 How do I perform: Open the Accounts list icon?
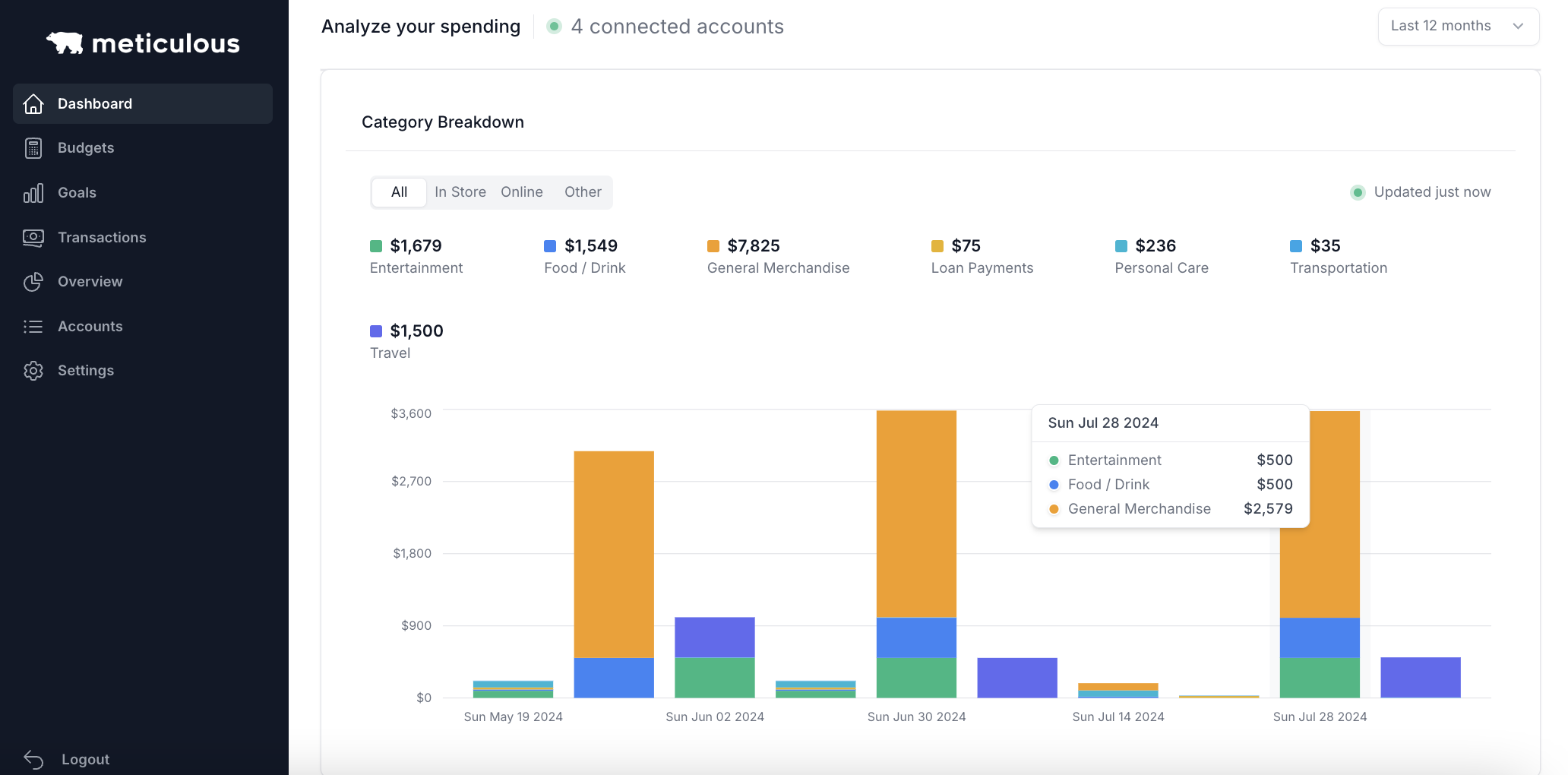(x=33, y=327)
